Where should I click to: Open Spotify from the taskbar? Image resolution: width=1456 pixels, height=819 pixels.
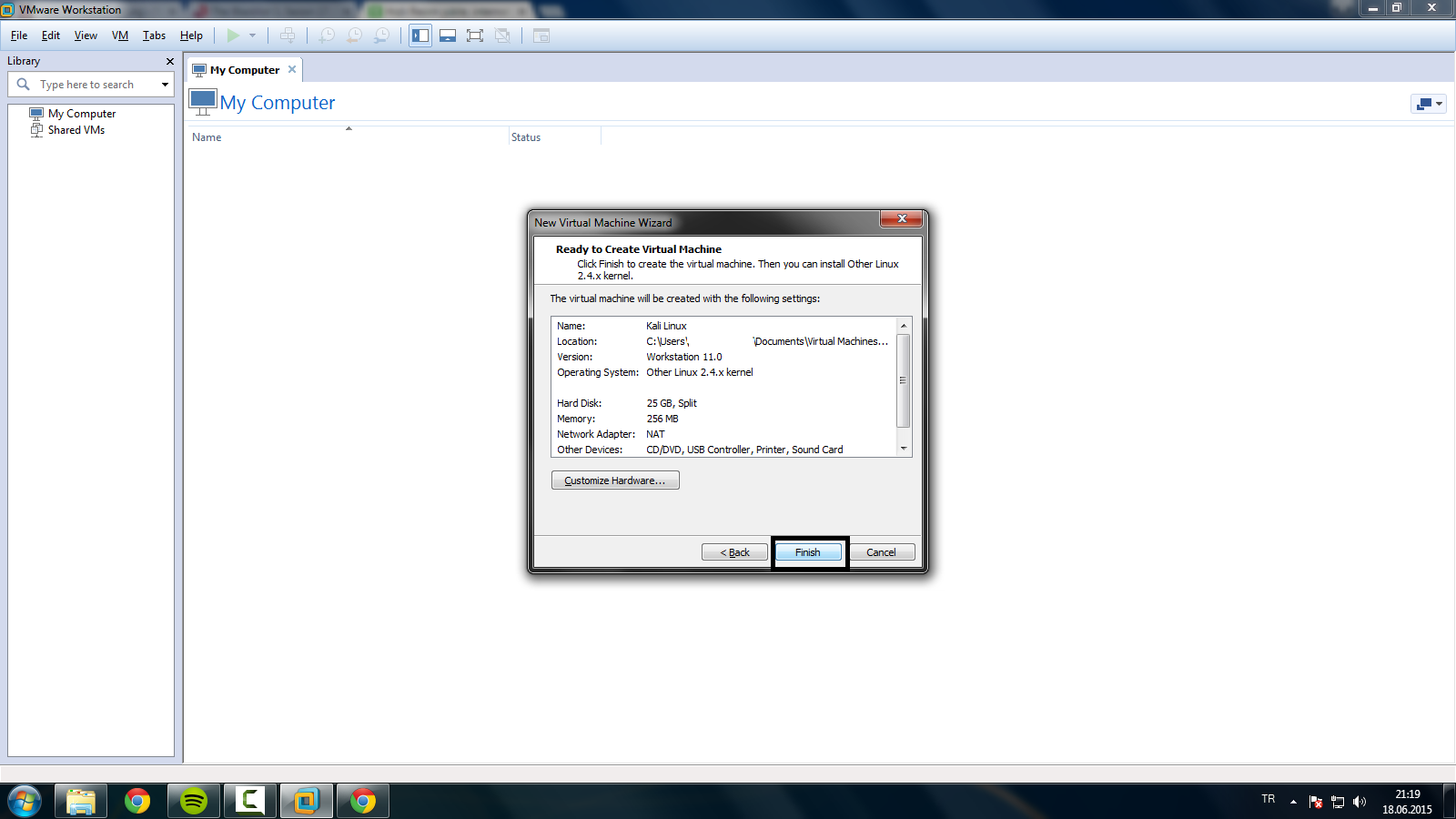click(x=194, y=801)
